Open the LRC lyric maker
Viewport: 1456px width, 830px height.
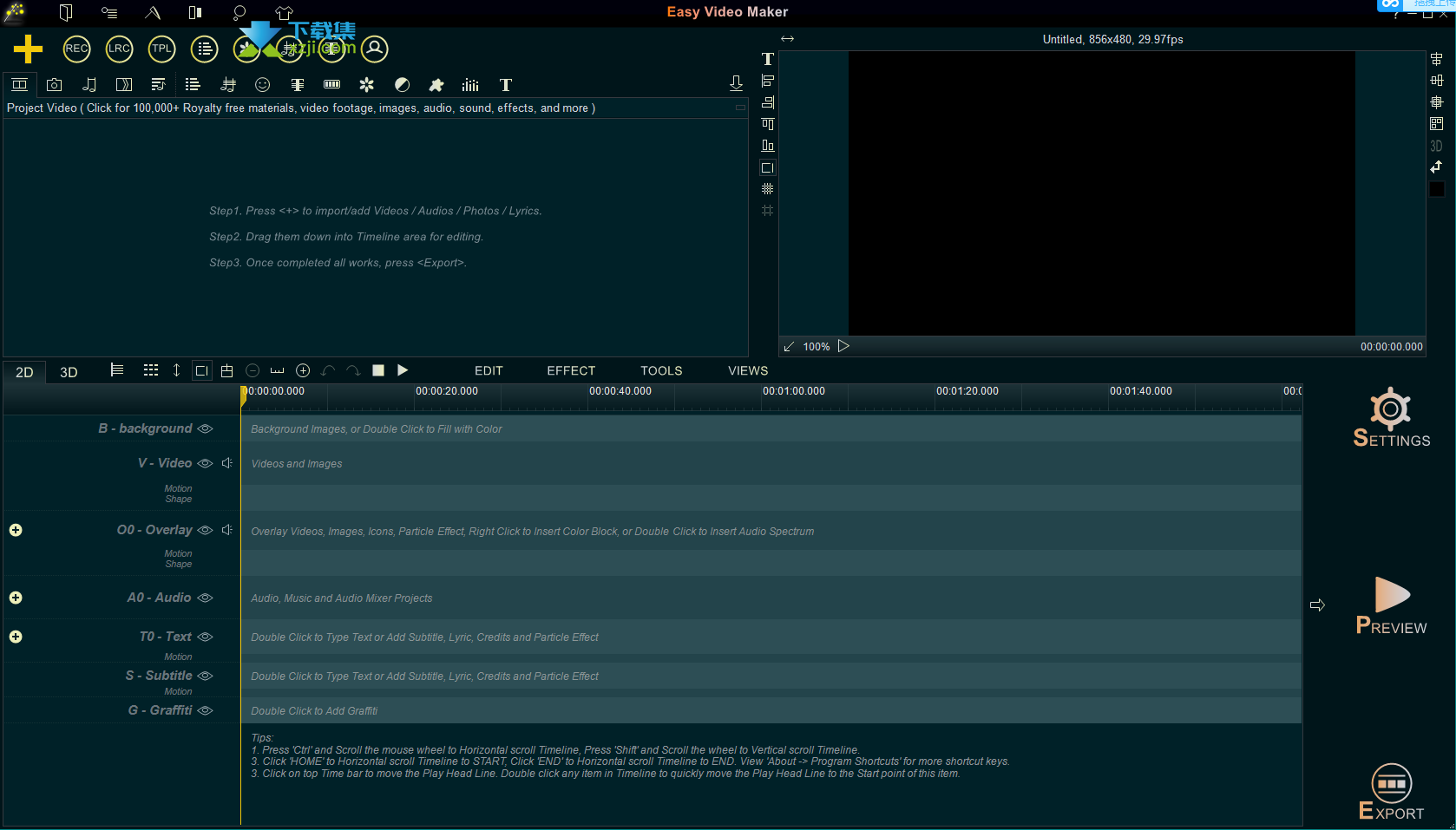(x=119, y=49)
